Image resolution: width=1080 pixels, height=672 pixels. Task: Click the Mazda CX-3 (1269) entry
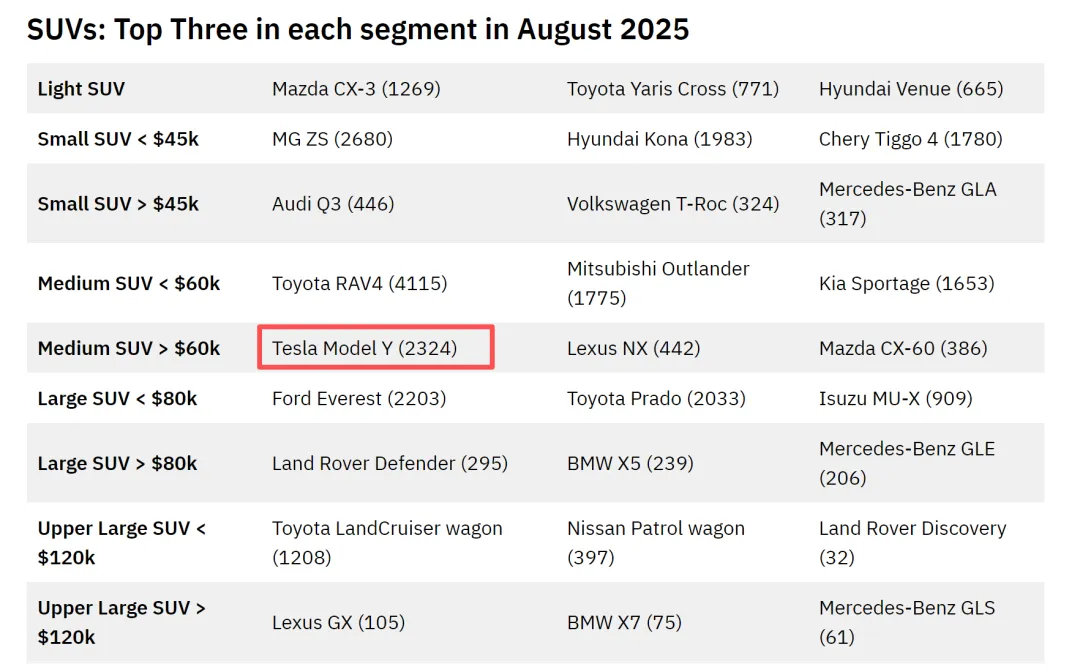coord(356,89)
